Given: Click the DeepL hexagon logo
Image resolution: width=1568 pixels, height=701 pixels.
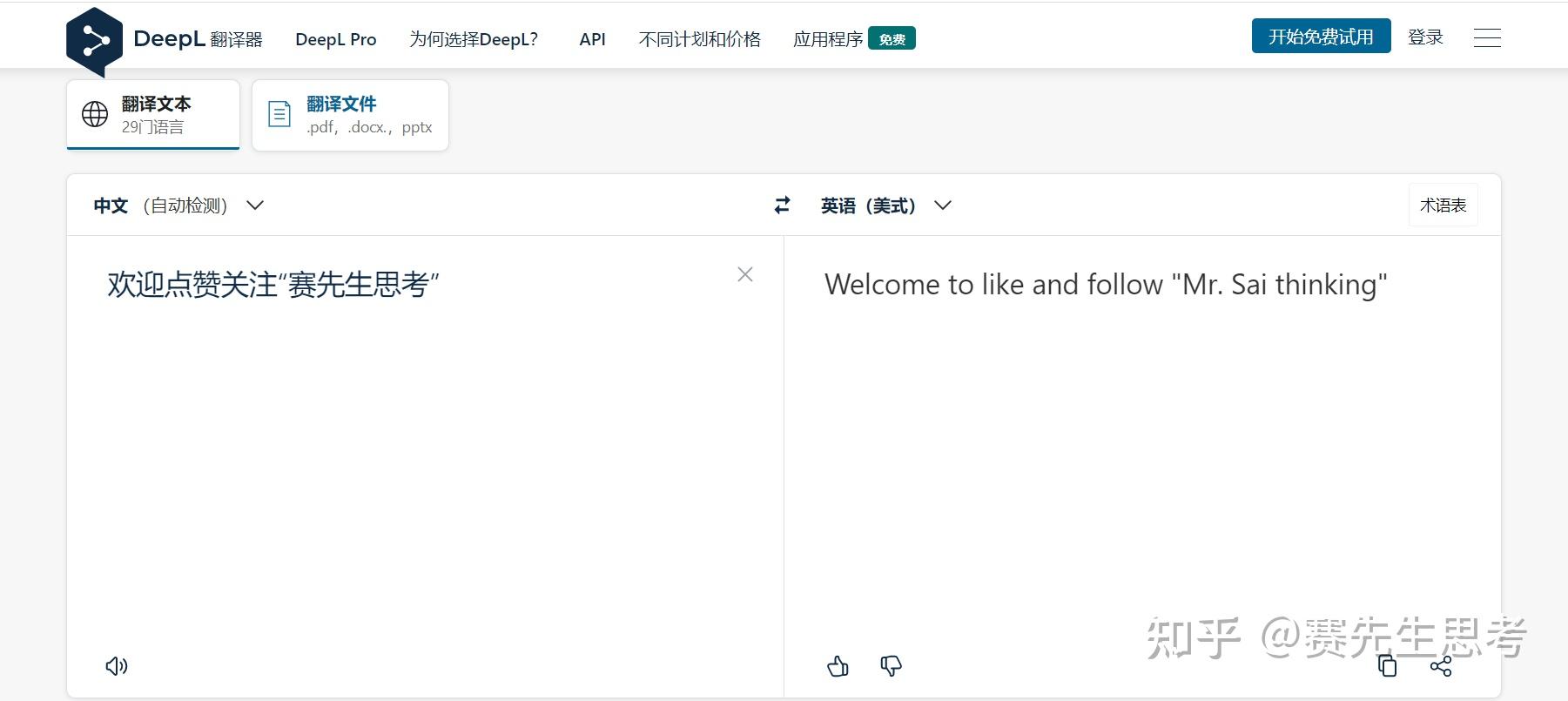Looking at the screenshot, I should click(x=94, y=41).
